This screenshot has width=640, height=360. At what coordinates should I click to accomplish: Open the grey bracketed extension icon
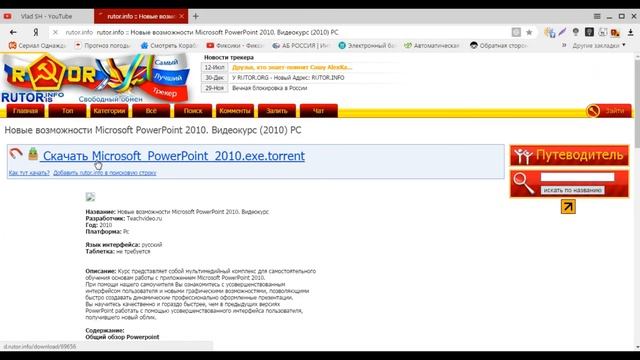(602, 32)
